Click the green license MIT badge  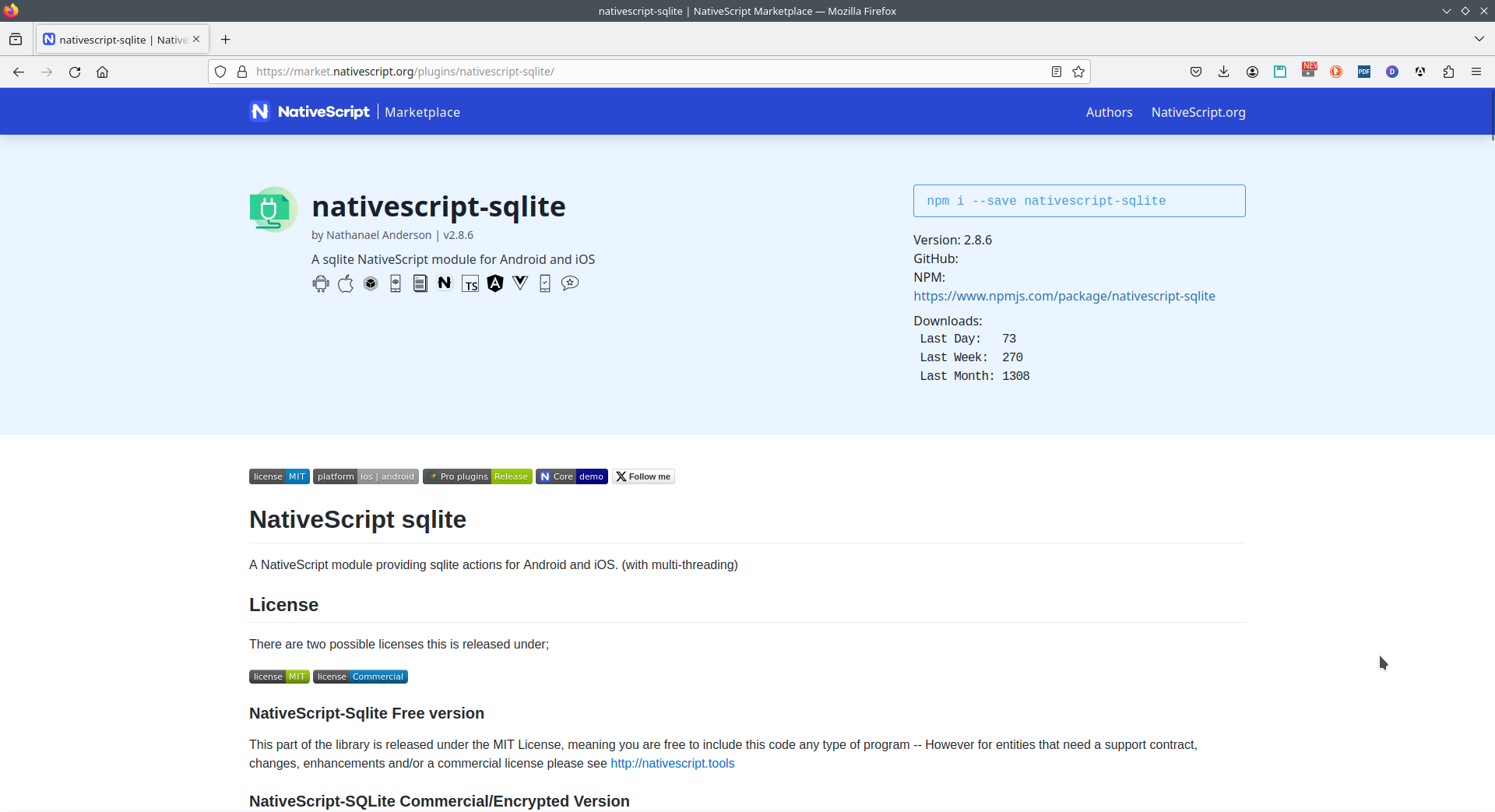[280, 677]
